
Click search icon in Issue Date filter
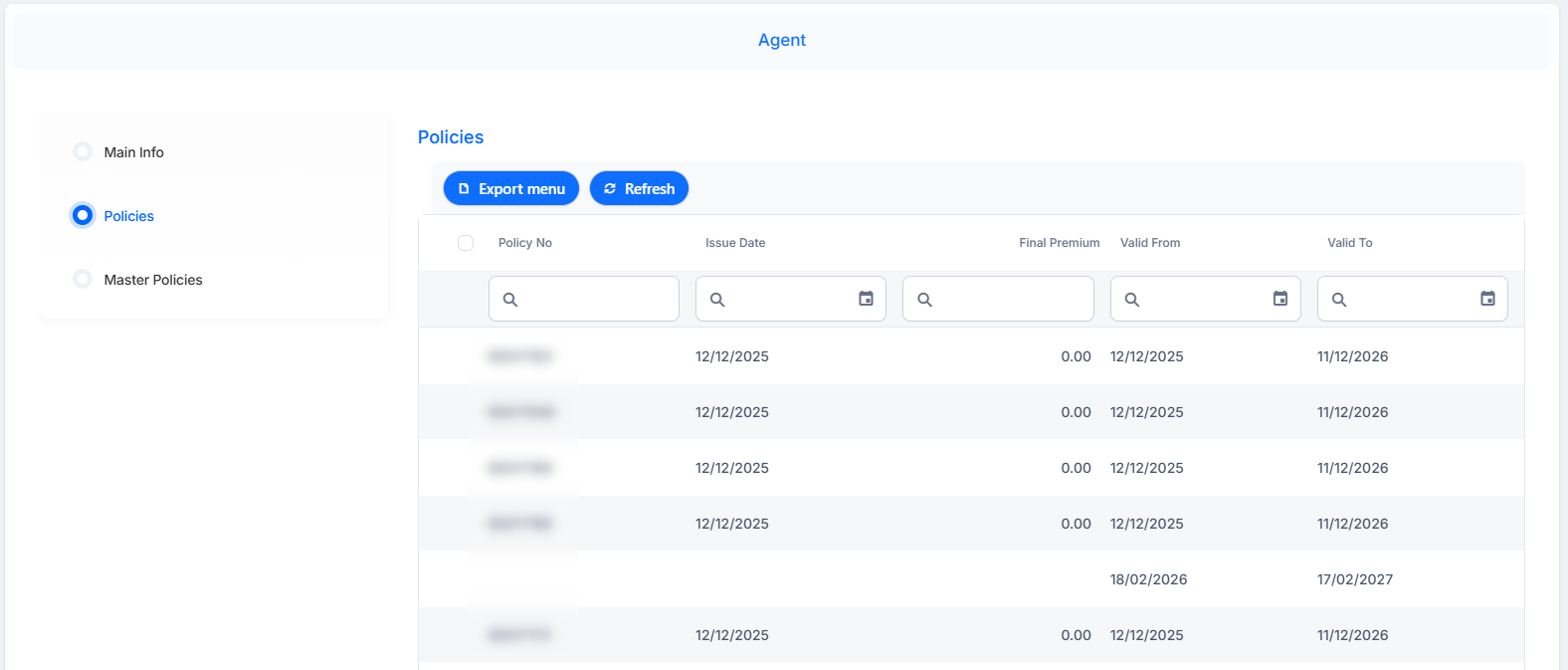click(717, 300)
